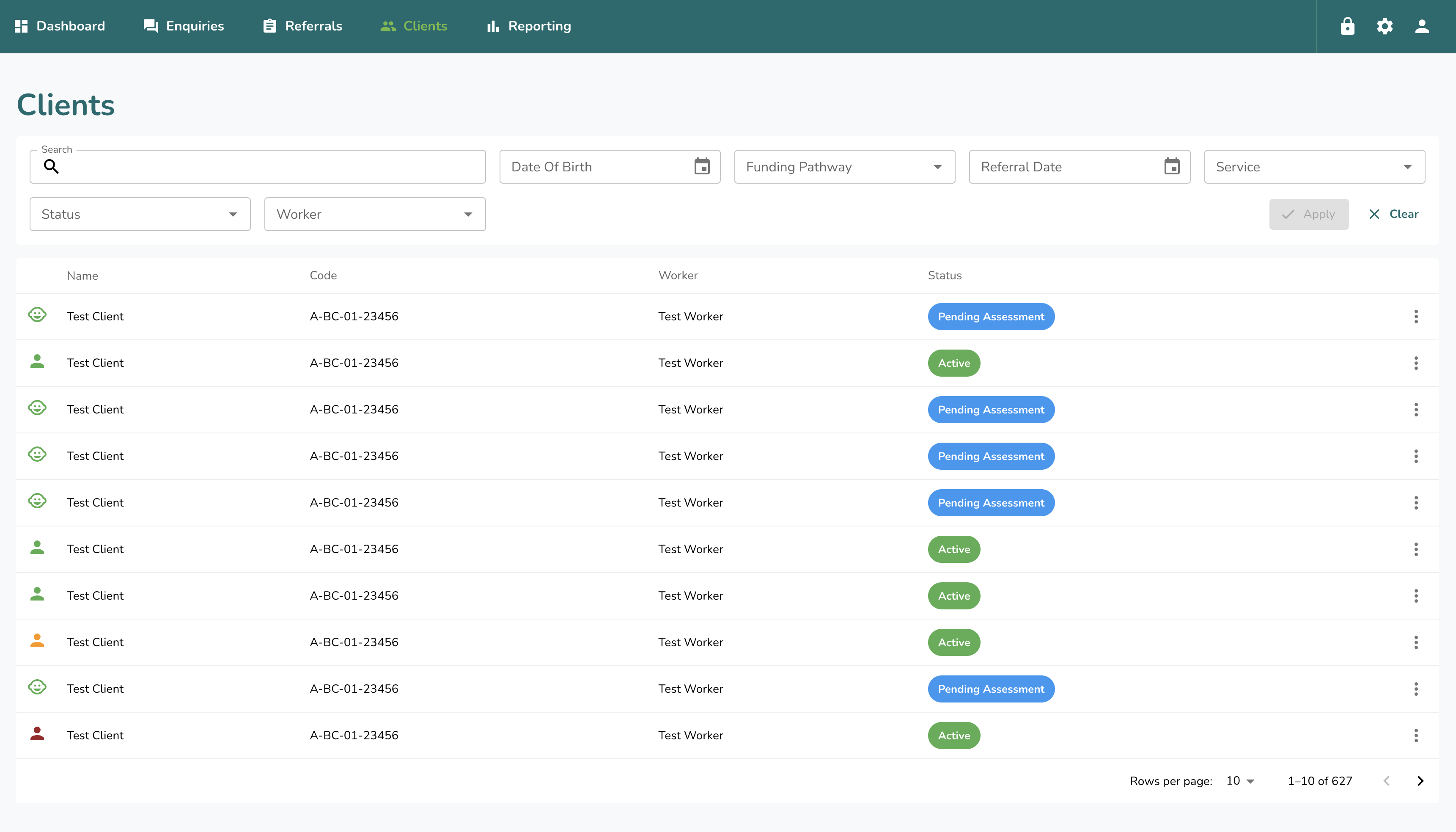Open user profile account icon
1456x832 pixels.
point(1421,26)
